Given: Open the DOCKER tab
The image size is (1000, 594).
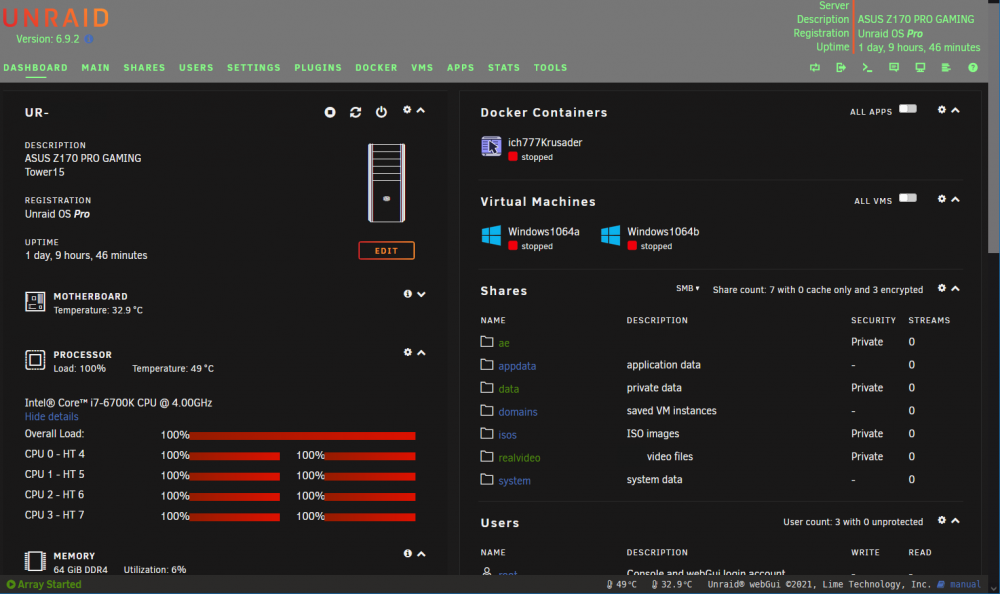Looking at the screenshot, I should (376, 68).
